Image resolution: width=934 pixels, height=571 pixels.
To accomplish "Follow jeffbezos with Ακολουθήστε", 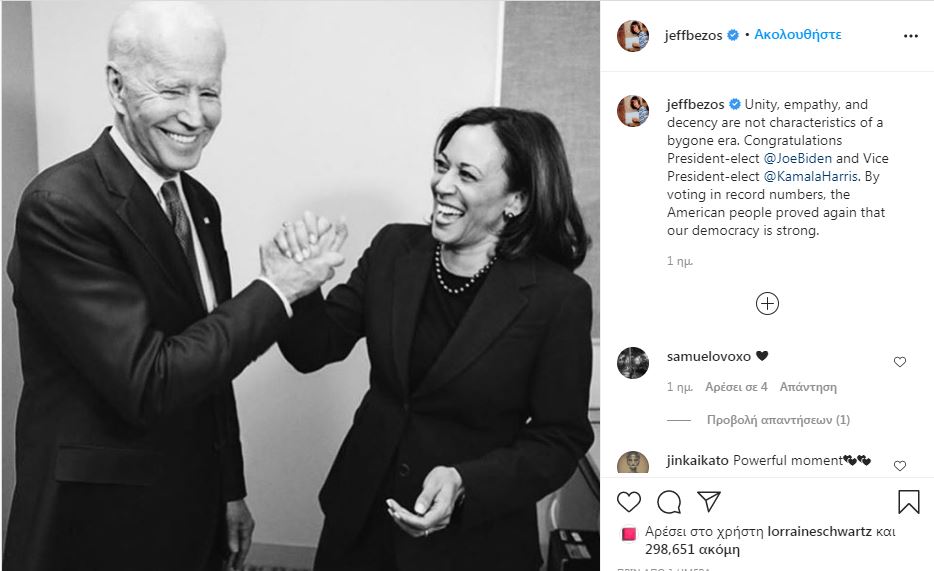I will 798,35.
